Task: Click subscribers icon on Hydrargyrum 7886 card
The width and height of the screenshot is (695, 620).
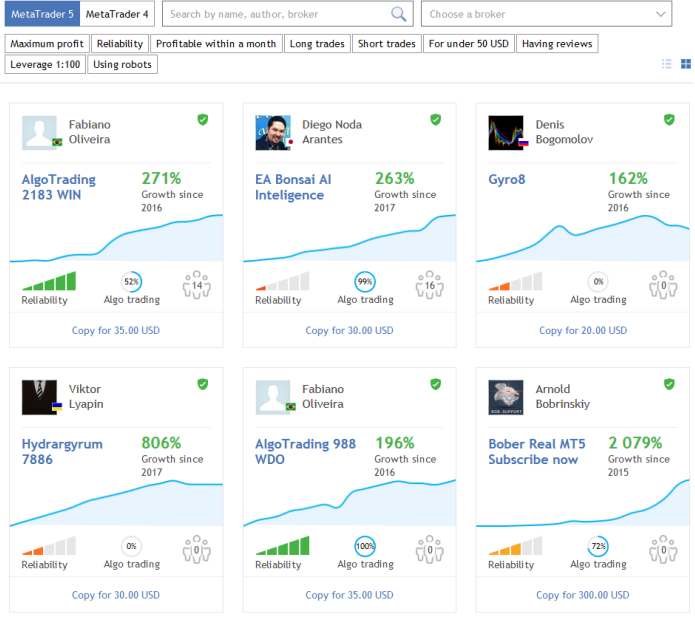Action: (x=196, y=549)
